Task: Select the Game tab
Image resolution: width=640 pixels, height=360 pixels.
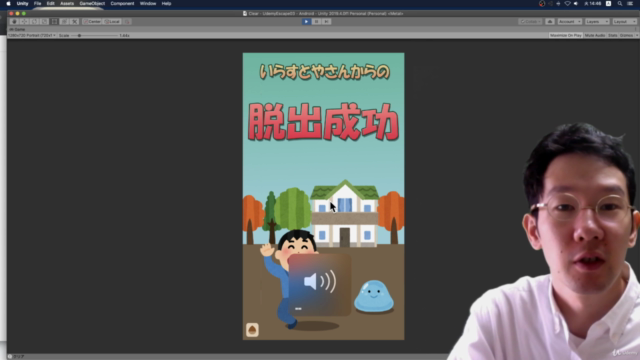Action: [x=17, y=29]
